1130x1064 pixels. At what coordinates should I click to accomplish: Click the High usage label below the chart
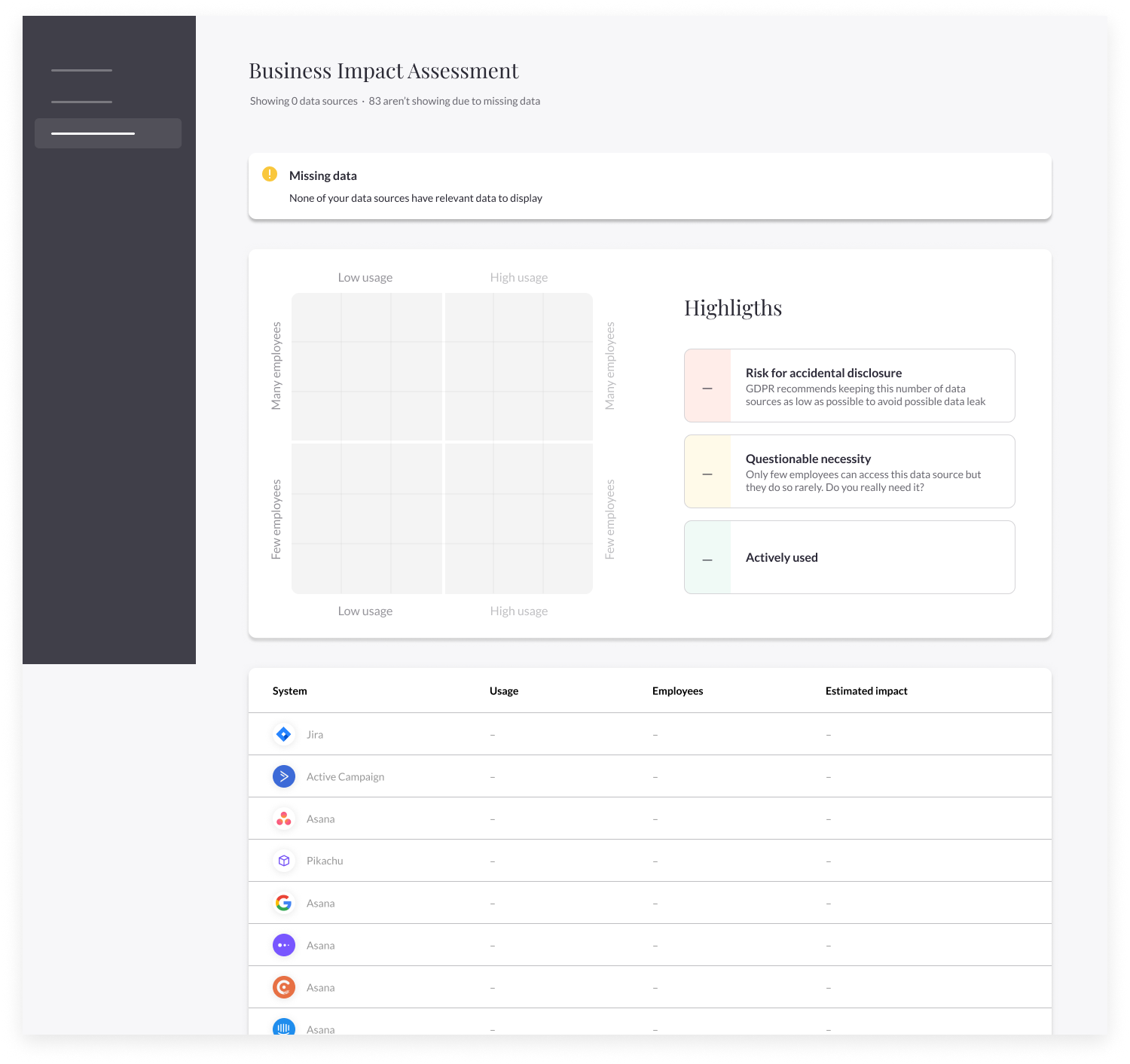tap(519, 611)
